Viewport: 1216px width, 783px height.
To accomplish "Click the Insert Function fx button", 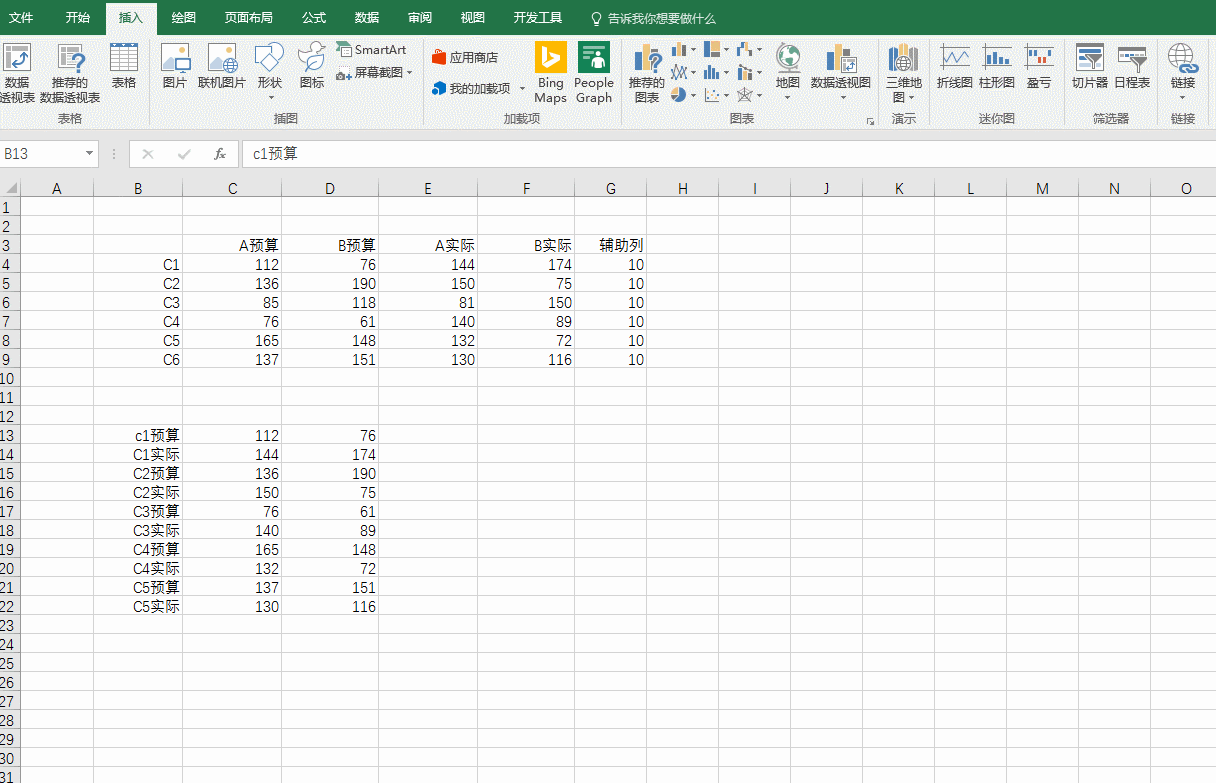I will (x=220, y=154).
